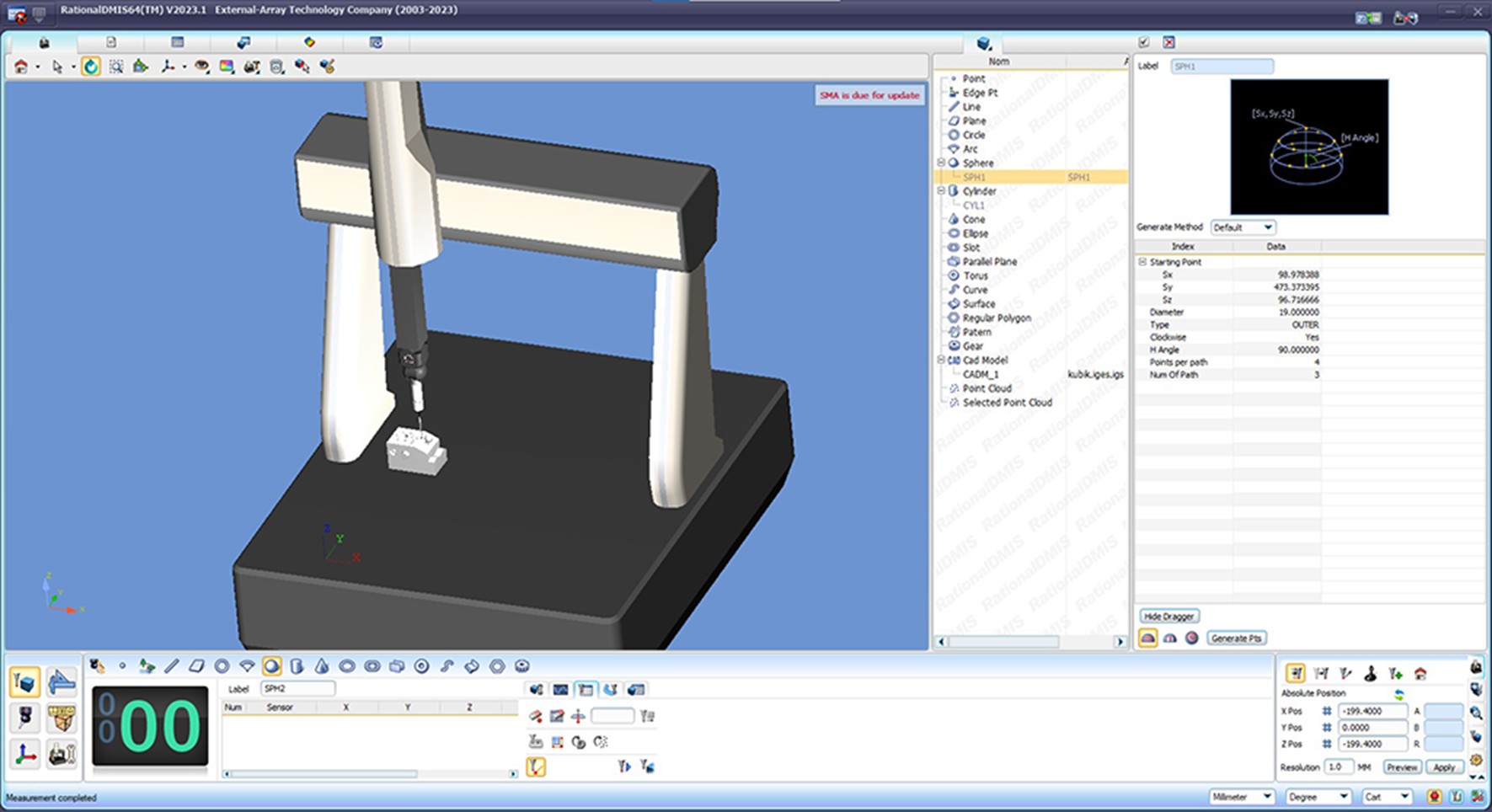The width and height of the screenshot is (1492, 812).
Task: Toggle the Z Pos lock icon
Action: click(1326, 744)
